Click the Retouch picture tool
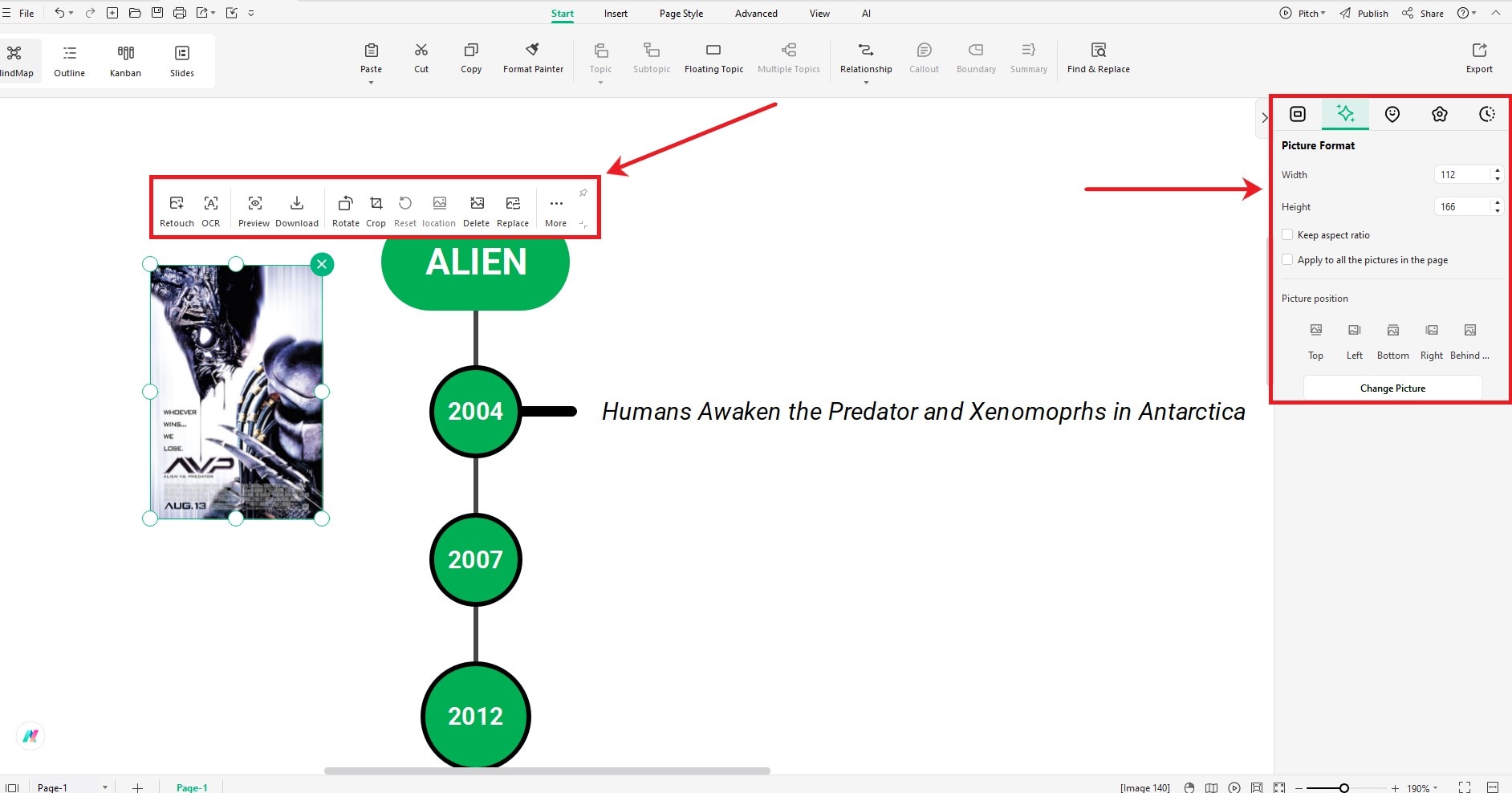The image size is (1512, 793). point(177,212)
